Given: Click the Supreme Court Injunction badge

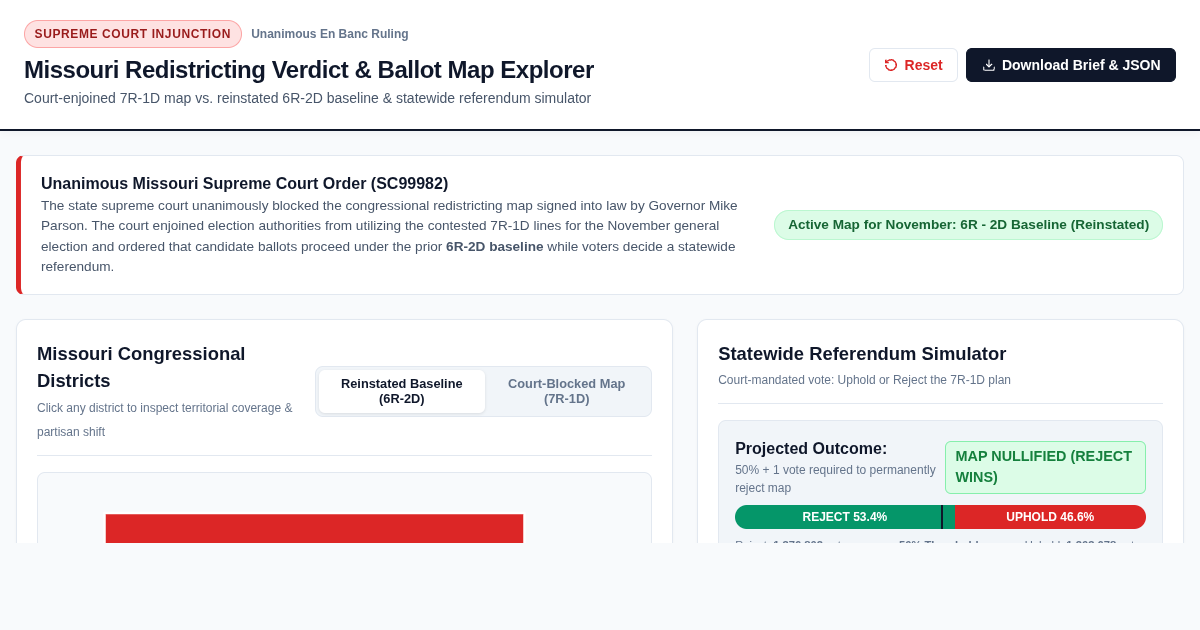Looking at the screenshot, I should click(x=133, y=34).
